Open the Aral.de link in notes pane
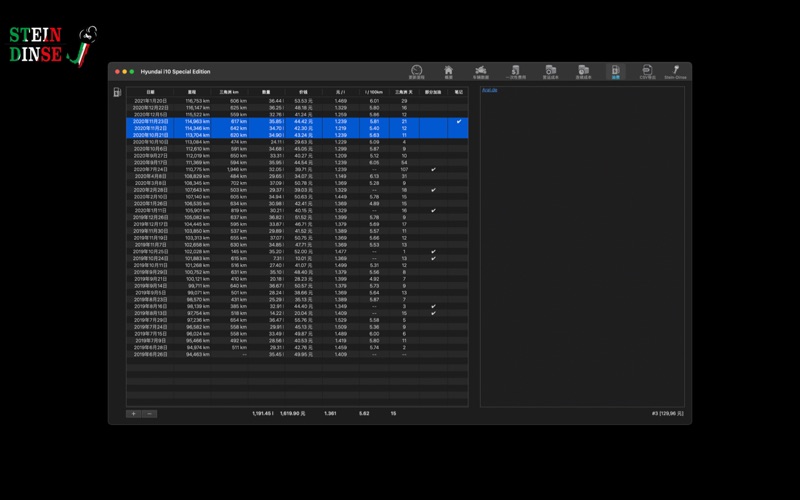This screenshot has height=500, width=800. (489, 90)
